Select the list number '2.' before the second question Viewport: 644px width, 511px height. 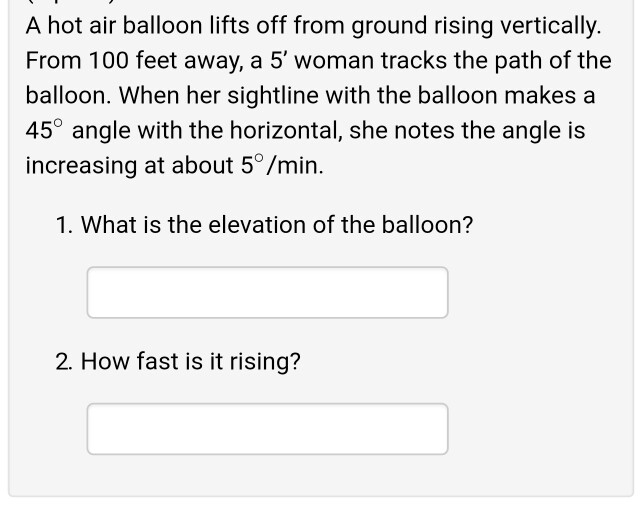64,361
